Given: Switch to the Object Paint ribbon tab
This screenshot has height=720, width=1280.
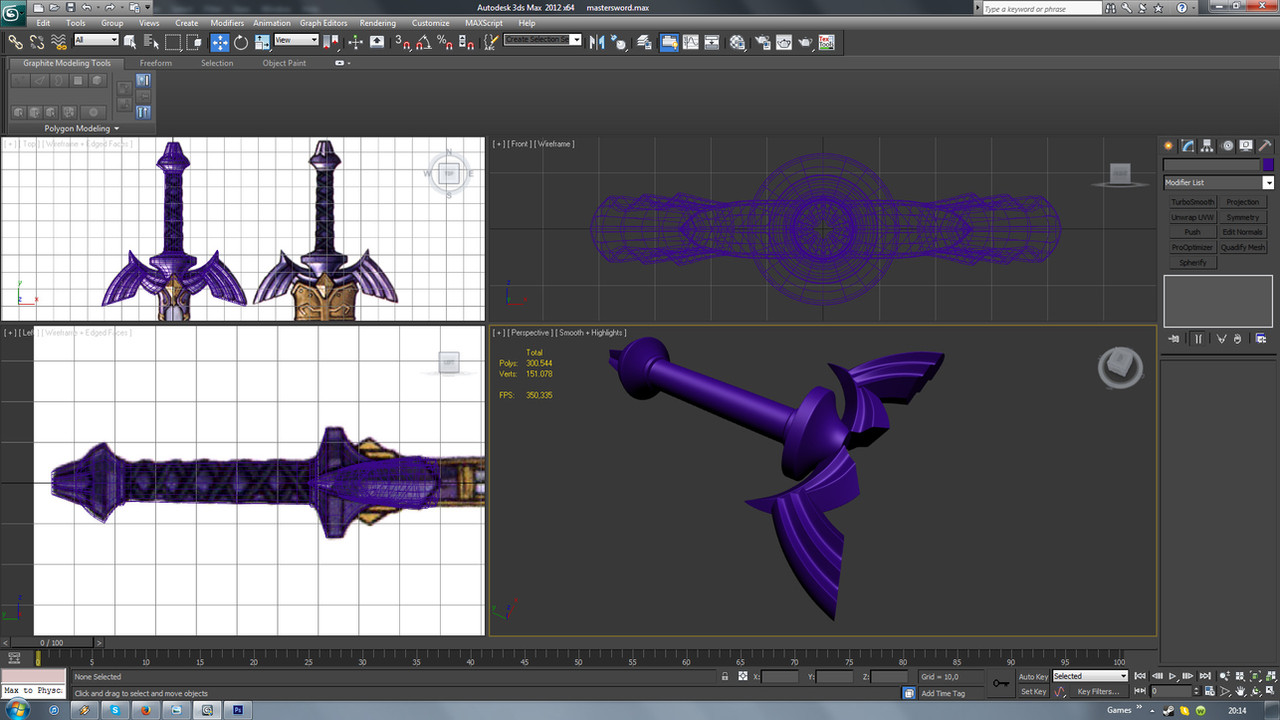Looking at the screenshot, I should pyautogui.click(x=284, y=63).
